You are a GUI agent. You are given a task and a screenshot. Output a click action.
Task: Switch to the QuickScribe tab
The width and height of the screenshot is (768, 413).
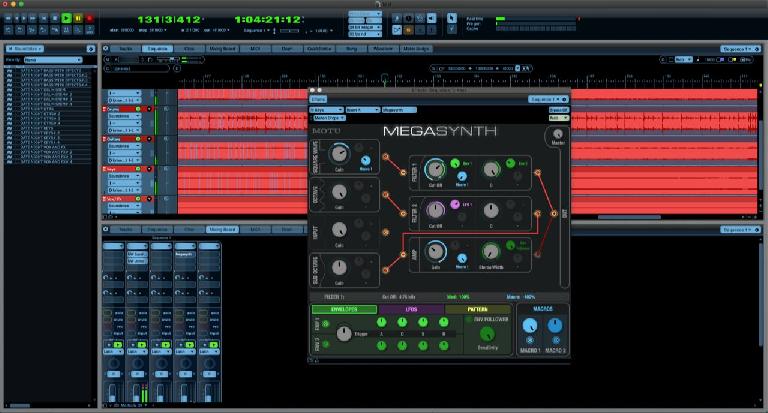pyautogui.click(x=319, y=49)
